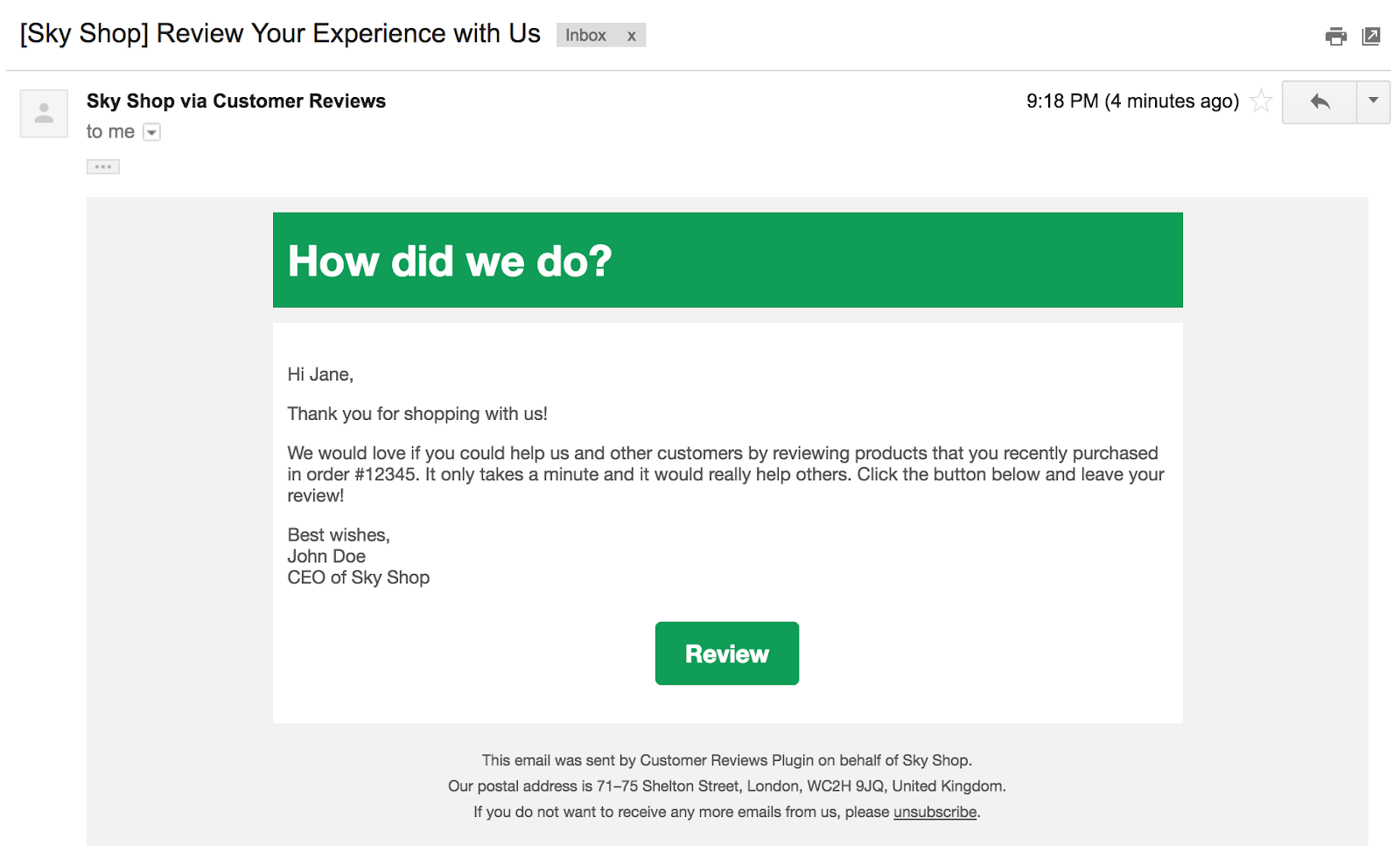Click the sender name Sky Shop via Customer Reviews
The width and height of the screenshot is (1400, 852).
point(236,101)
